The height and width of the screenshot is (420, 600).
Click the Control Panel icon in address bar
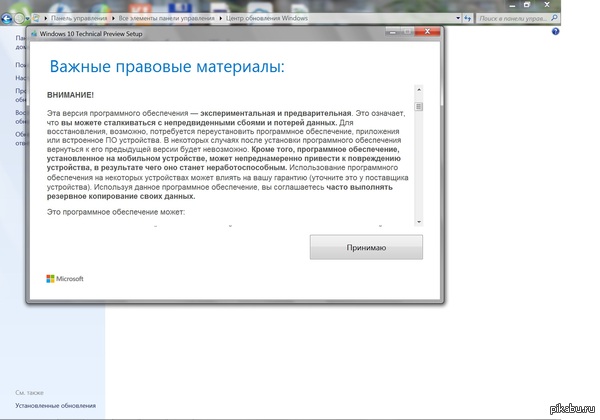coord(36,18)
